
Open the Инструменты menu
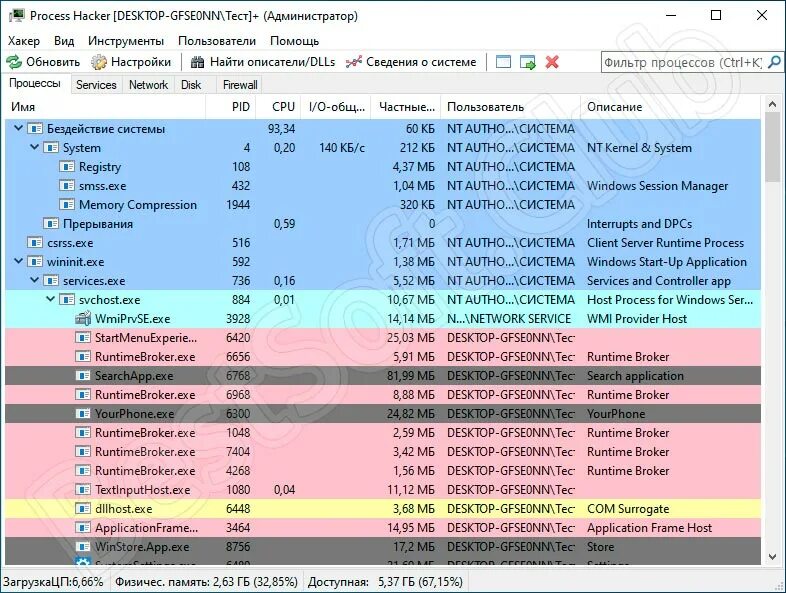[126, 41]
